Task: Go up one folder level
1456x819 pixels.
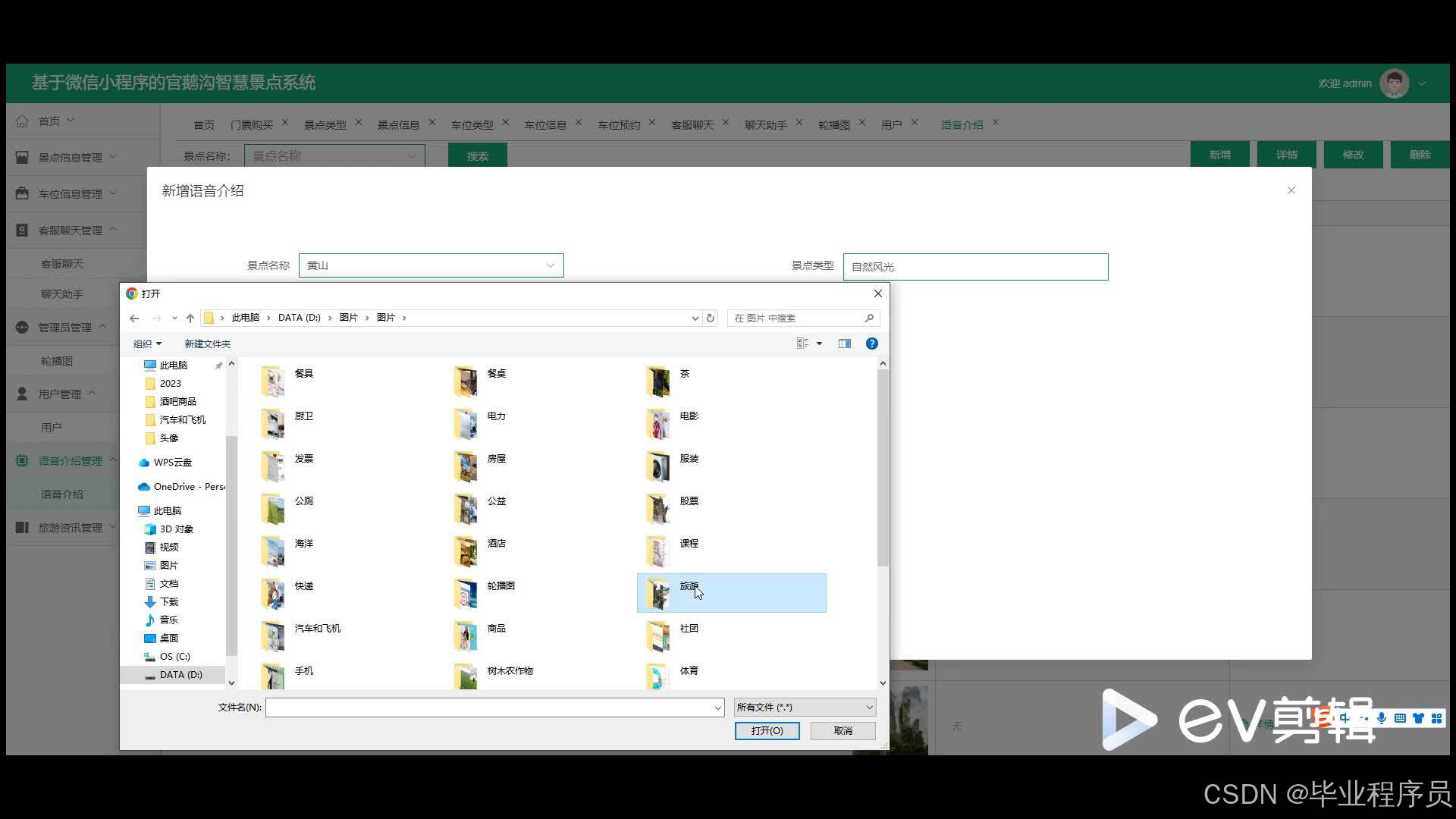Action: pos(190,318)
